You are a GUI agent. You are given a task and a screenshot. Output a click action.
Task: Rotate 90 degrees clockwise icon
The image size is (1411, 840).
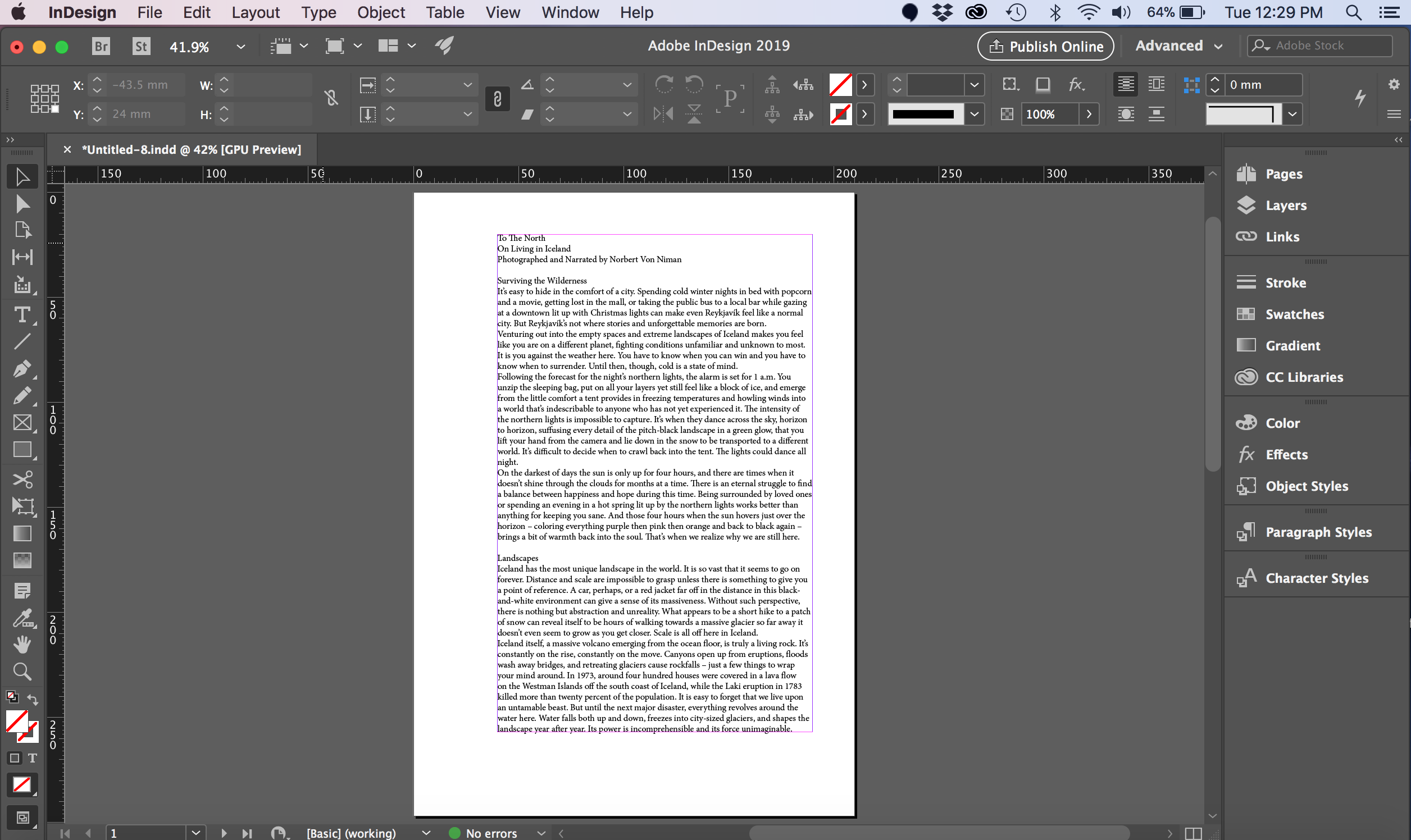point(664,84)
